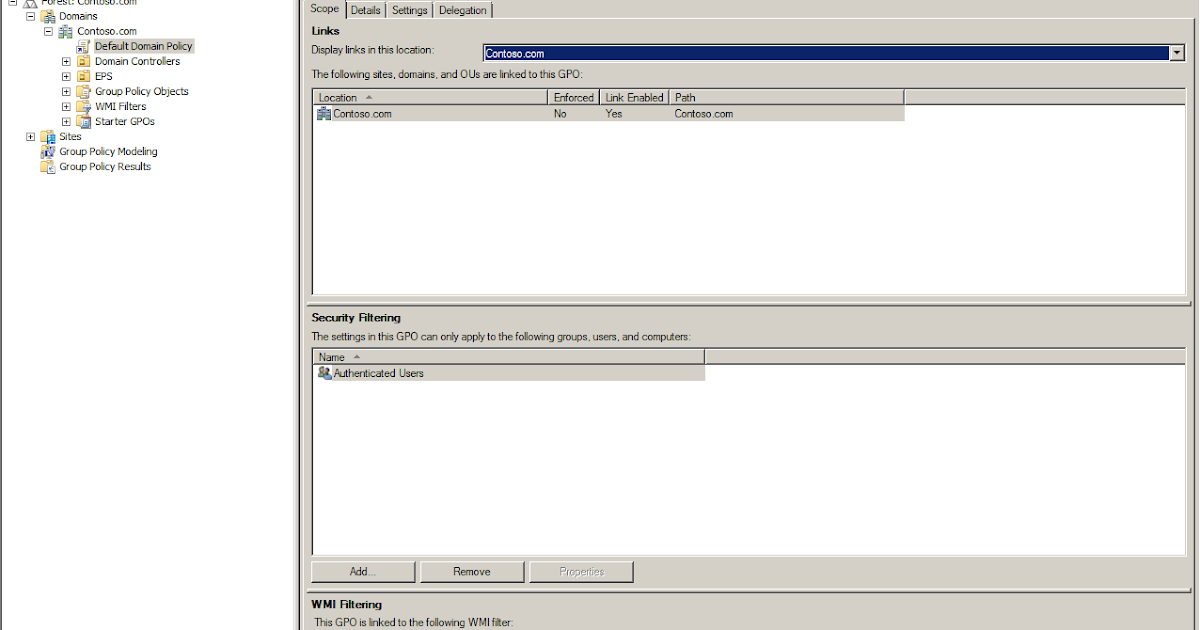Sort by the Link Enabled column header
The image size is (1200, 630).
coord(633,97)
